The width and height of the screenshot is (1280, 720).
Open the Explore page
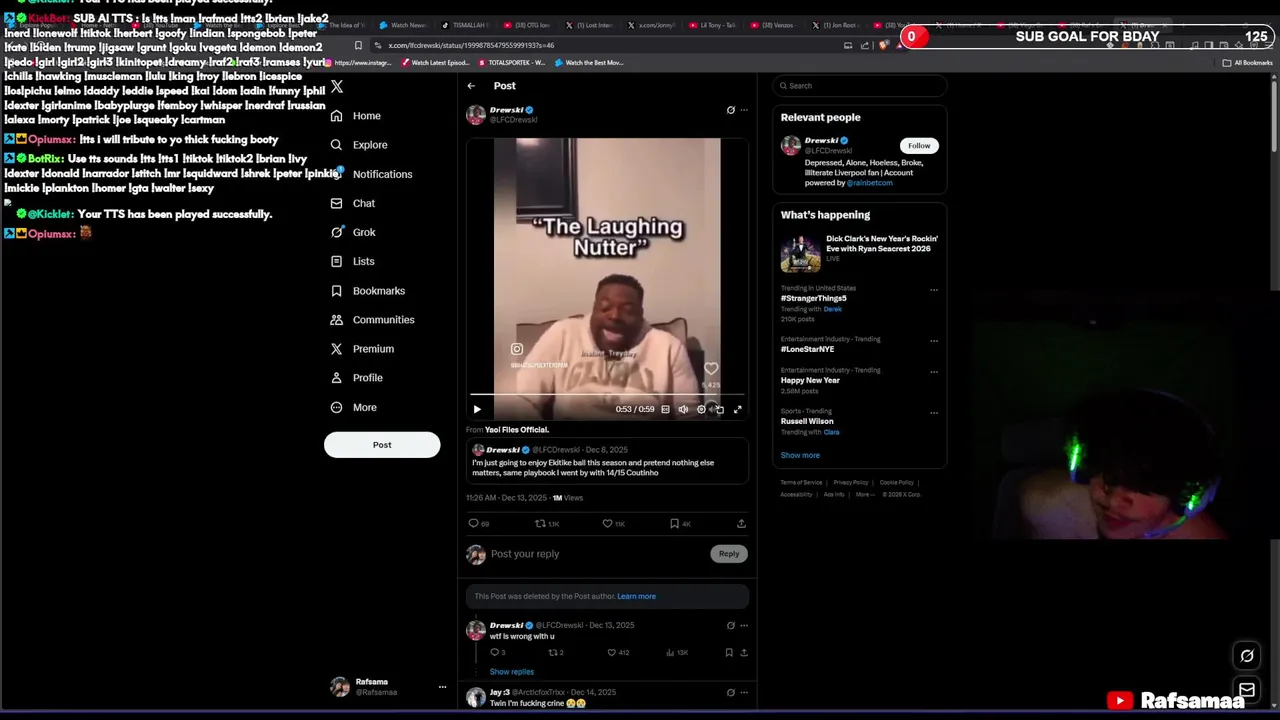pos(359,145)
